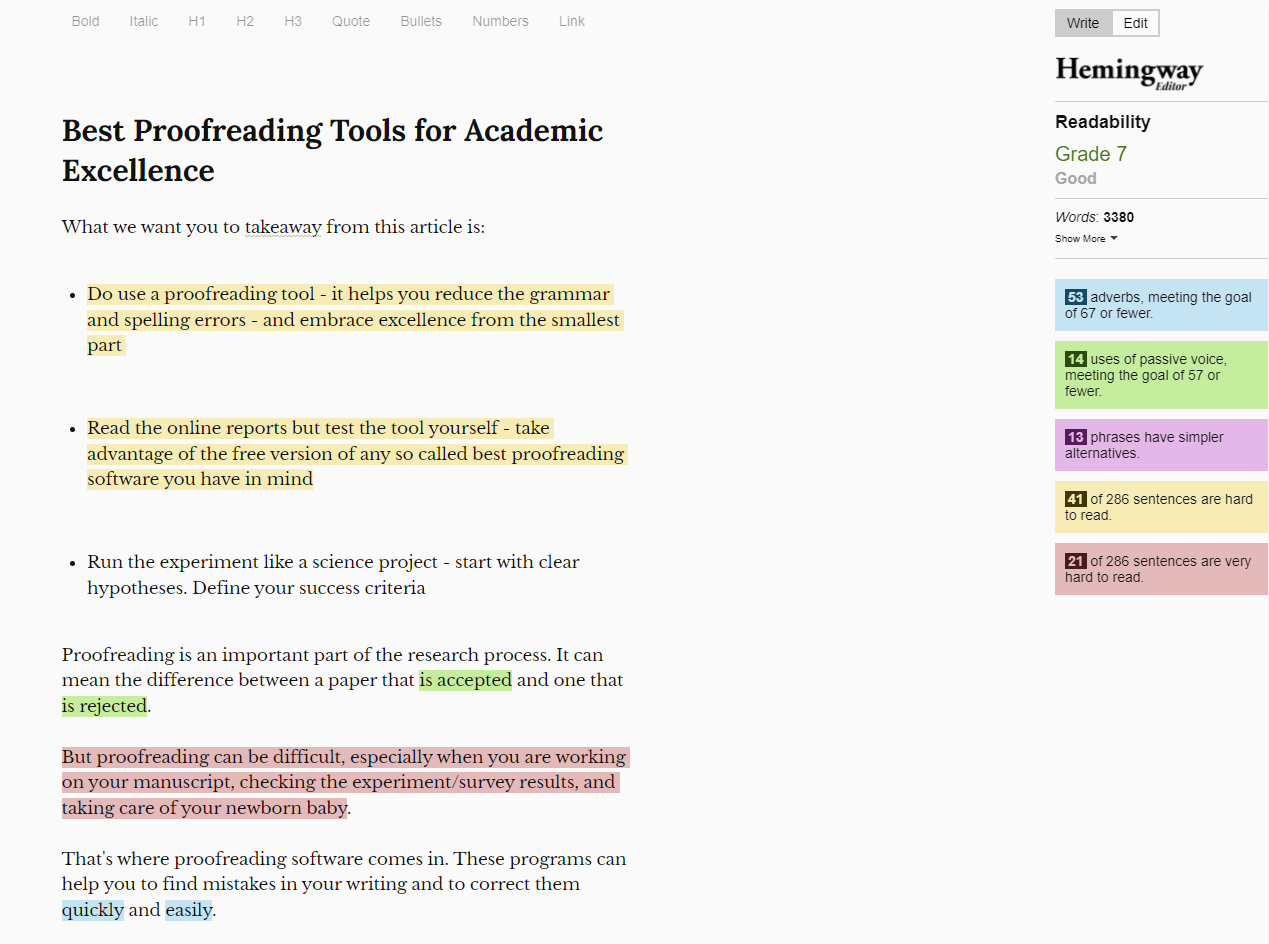Open the adverbs count indicator
Viewport: 1269px width, 944px height.
coord(1160,304)
